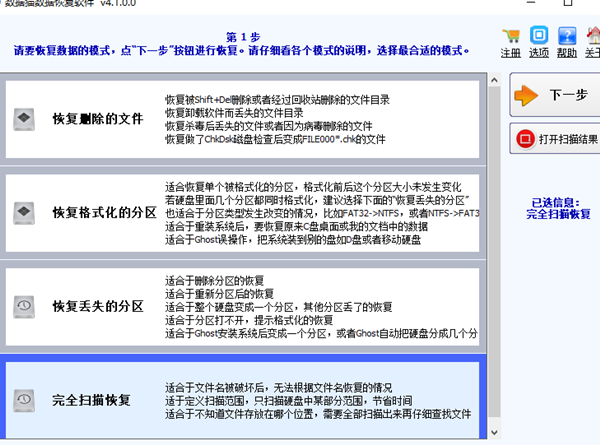Click description line 适合于重新分区后的恢复
This screenshot has height=445, width=600.
point(219,294)
